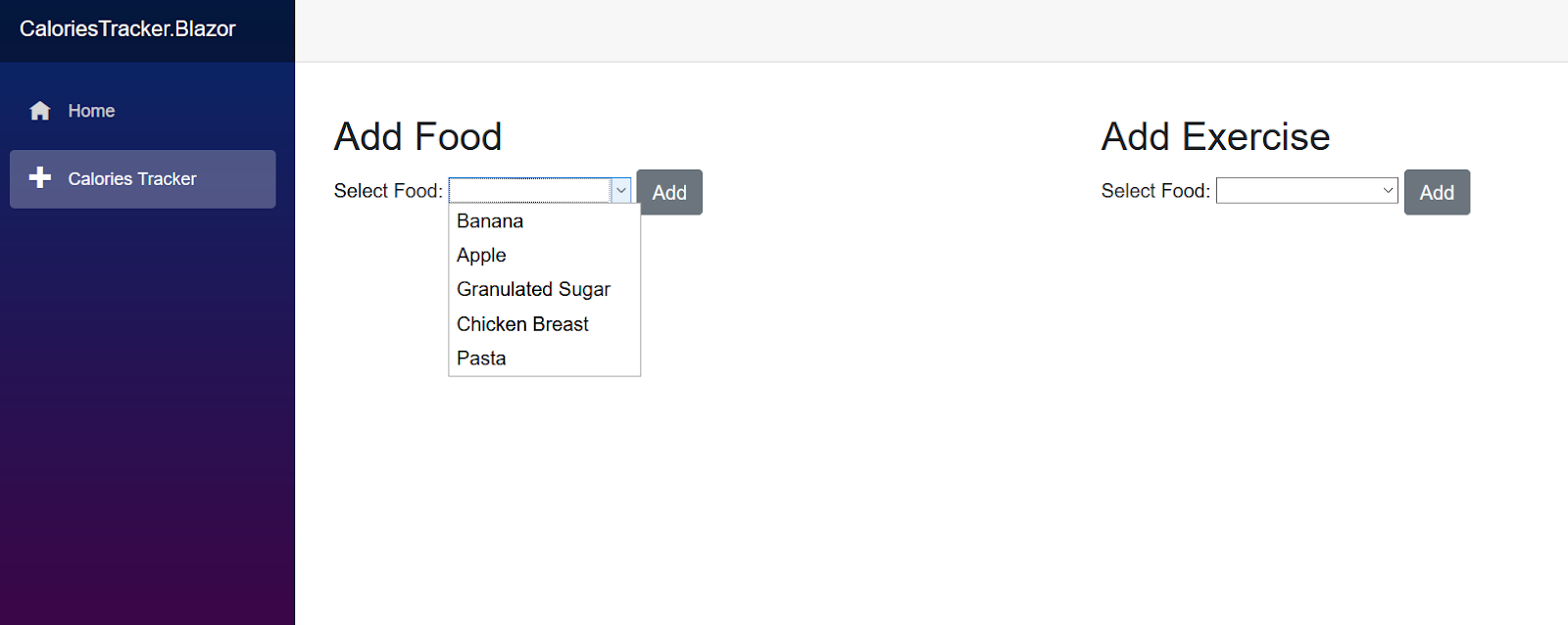Click the plus icon beside Calories Tracker
Screen dimensions: 1568x625
(x=40, y=177)
